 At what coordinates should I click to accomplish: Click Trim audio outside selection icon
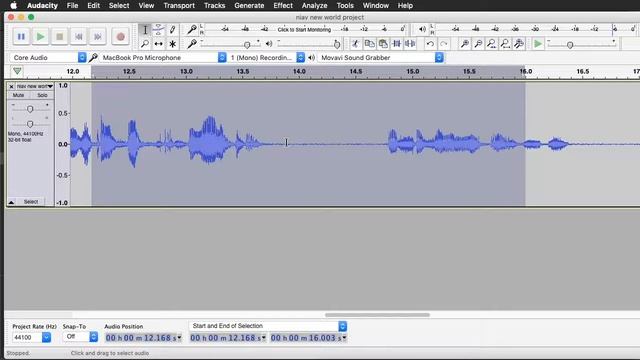click(x=396, y=44)
